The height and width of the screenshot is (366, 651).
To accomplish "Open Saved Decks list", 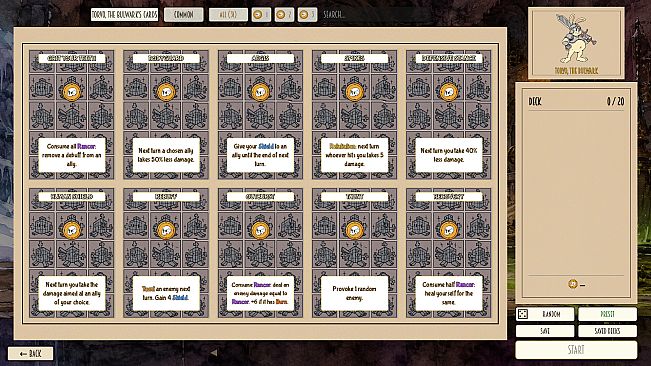I will [x=607, y=331].
